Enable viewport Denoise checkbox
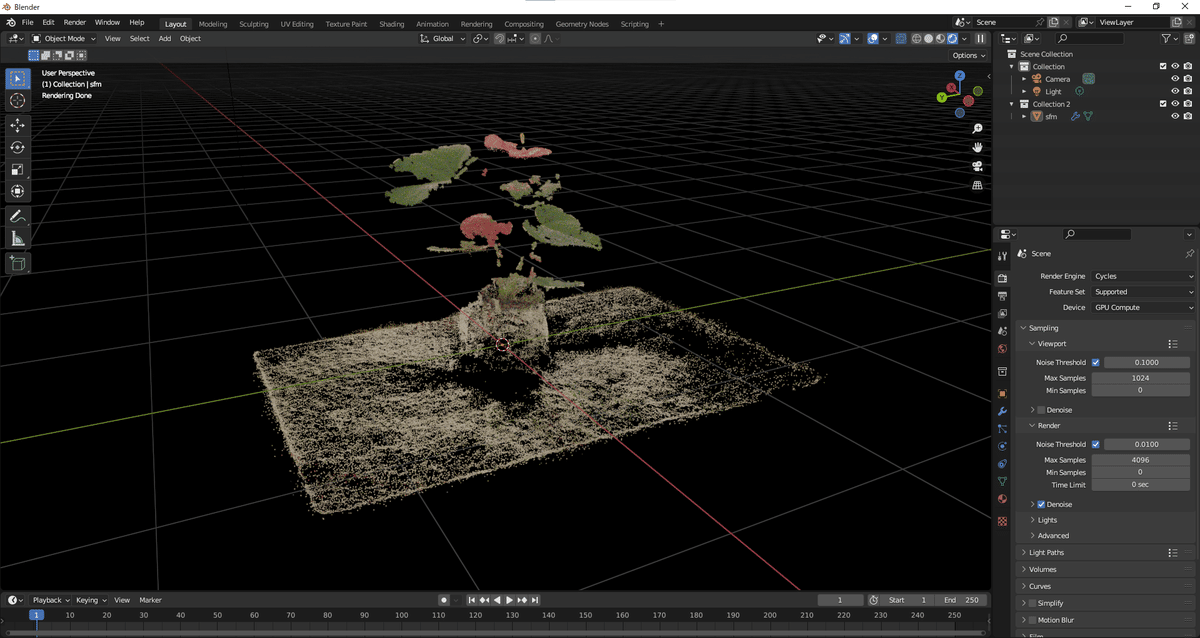Viewport: 1200px width, 638px height. pyautogui.click(x=1041, y=410)
